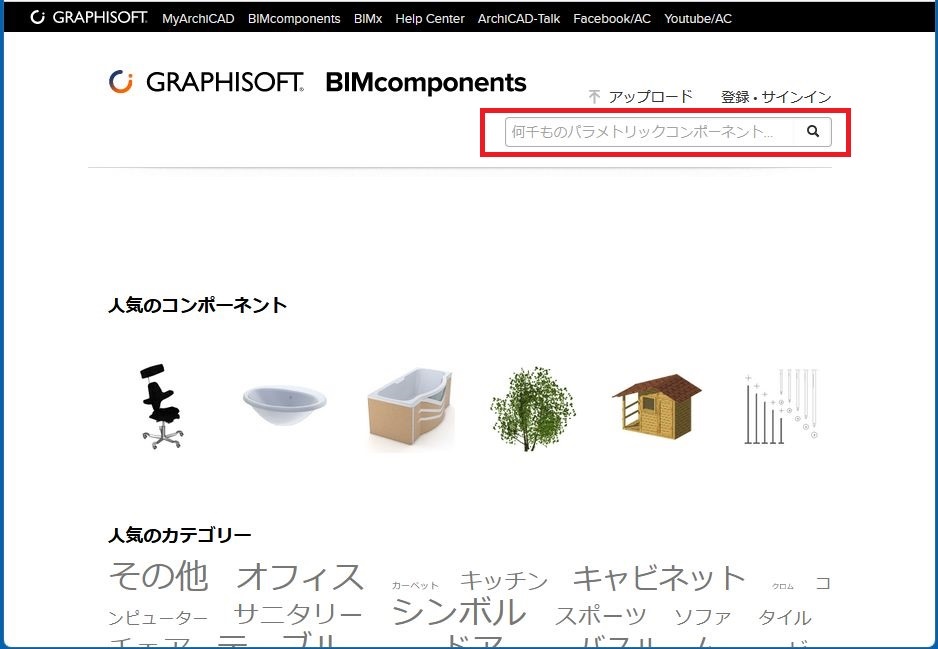Open MyArchiCAD link in top bar

198,19
